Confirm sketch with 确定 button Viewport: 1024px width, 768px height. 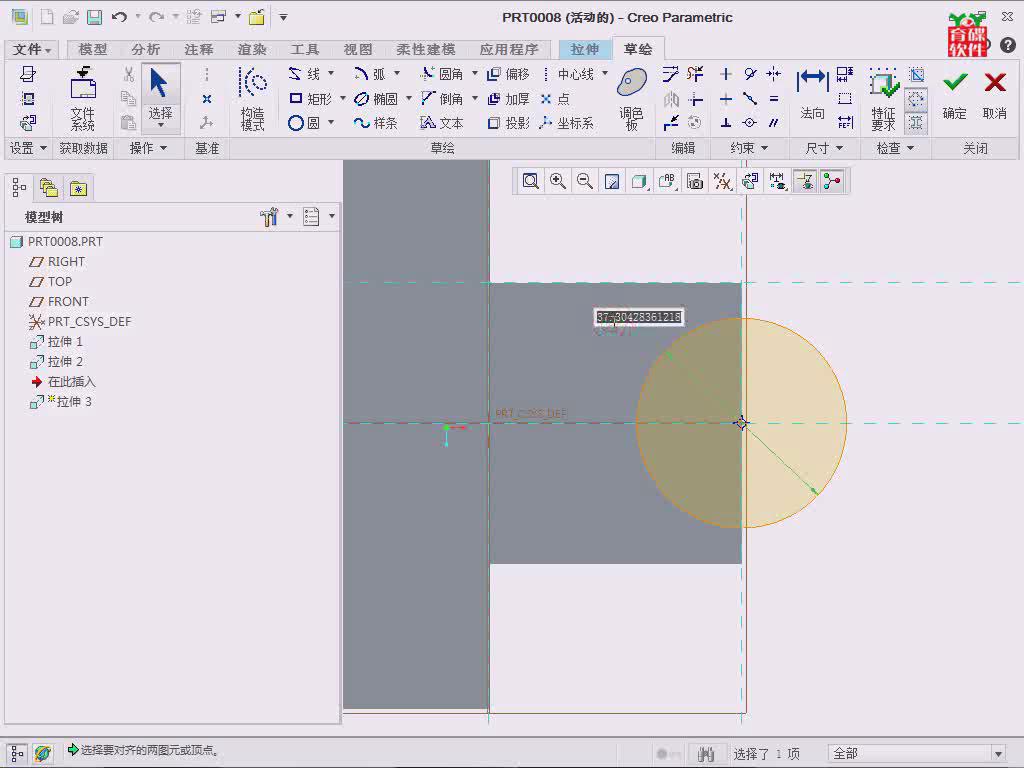click(955, 94)
